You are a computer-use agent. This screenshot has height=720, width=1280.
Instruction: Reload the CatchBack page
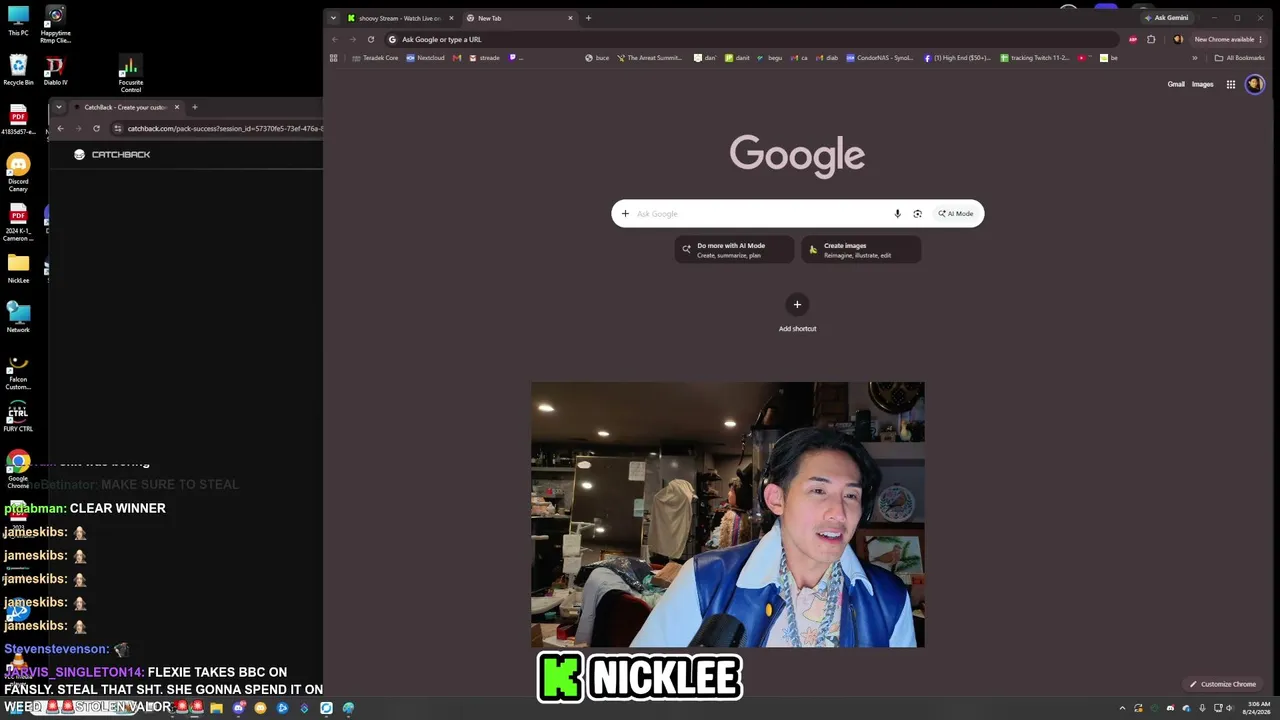[96, 128]
